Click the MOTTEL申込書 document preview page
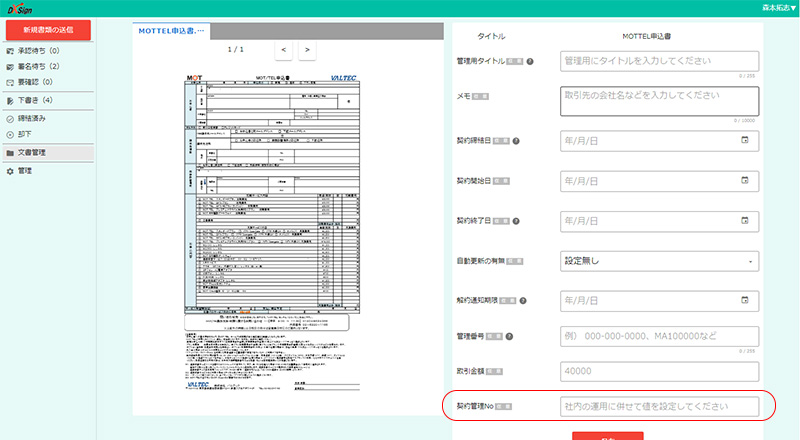 point(272,232)
